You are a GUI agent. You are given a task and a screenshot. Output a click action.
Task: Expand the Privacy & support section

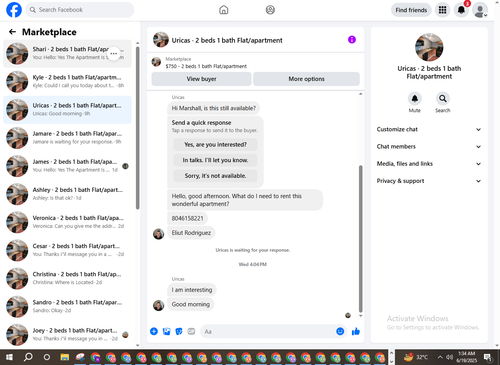(x=429, y=181)
